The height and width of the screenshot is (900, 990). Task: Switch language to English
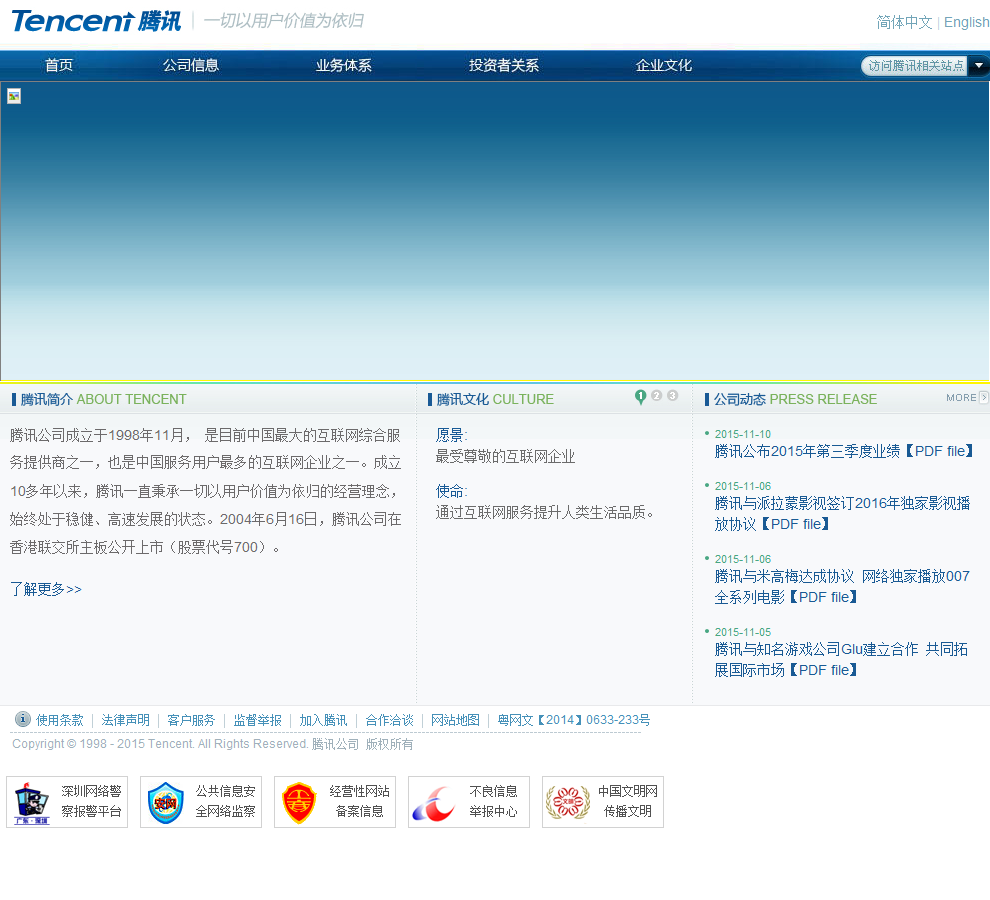966,22
